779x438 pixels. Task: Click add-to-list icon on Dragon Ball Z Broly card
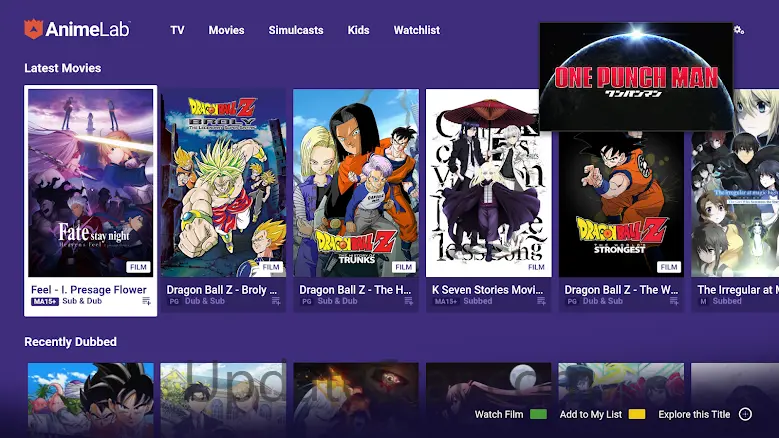click(x=277, y=301)
